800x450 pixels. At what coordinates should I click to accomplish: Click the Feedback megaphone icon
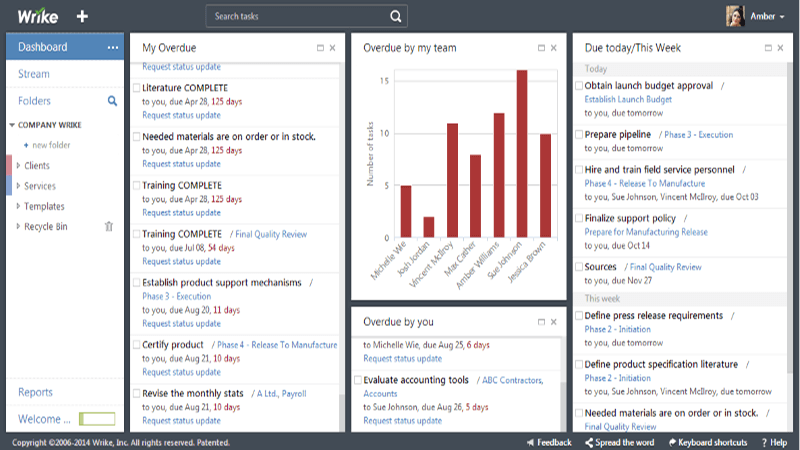click(531, 442)
